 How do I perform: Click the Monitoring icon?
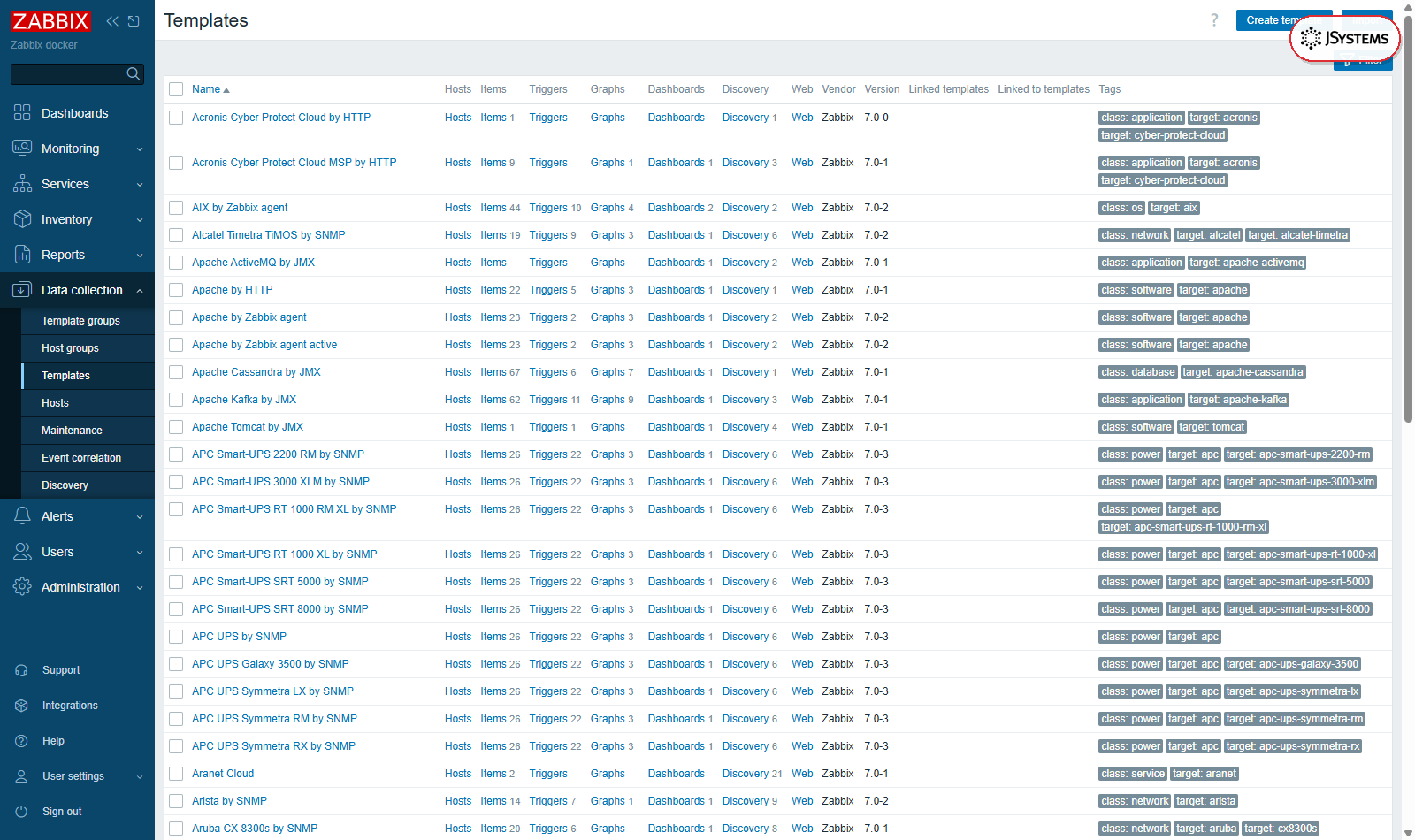(22, 149)
